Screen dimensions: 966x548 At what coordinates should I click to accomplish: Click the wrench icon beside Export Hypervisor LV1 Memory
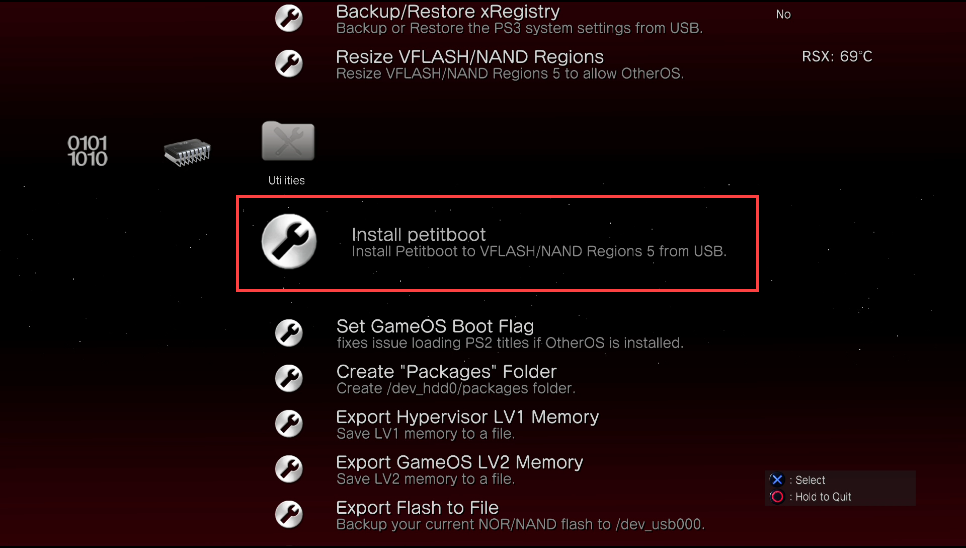(289, 424)
